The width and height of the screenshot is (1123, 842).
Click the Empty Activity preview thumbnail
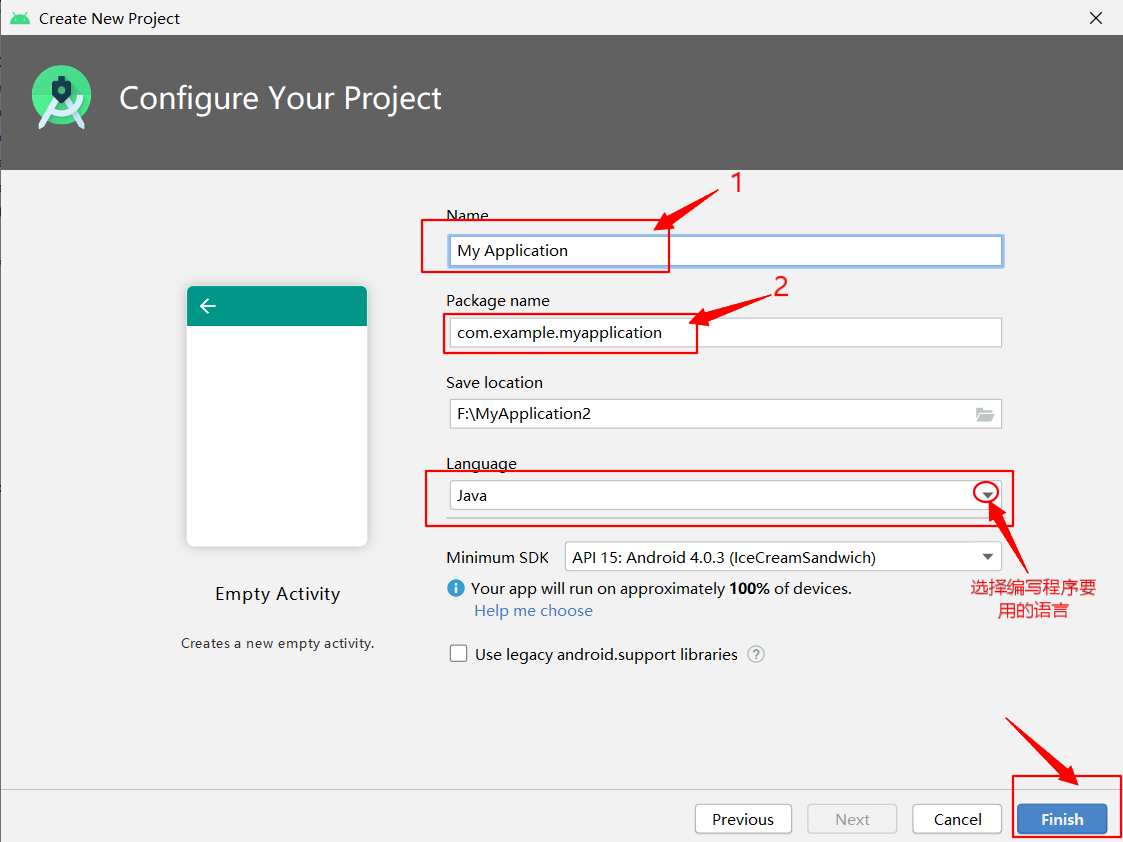[277, 416]
